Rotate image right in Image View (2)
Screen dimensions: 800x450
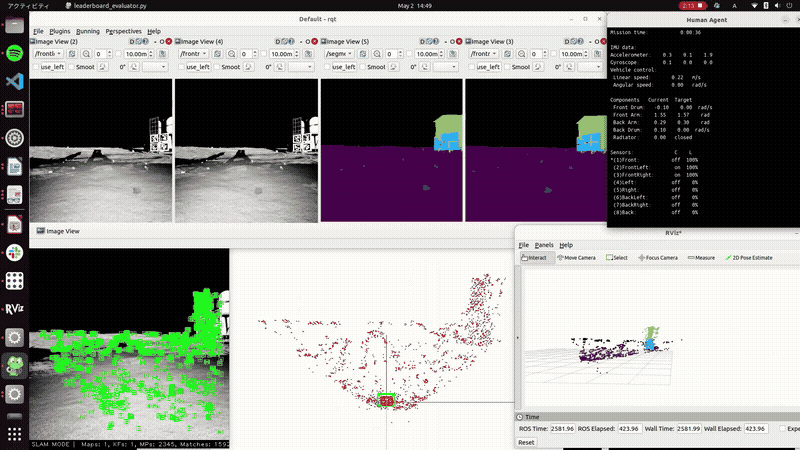[134, 67]
